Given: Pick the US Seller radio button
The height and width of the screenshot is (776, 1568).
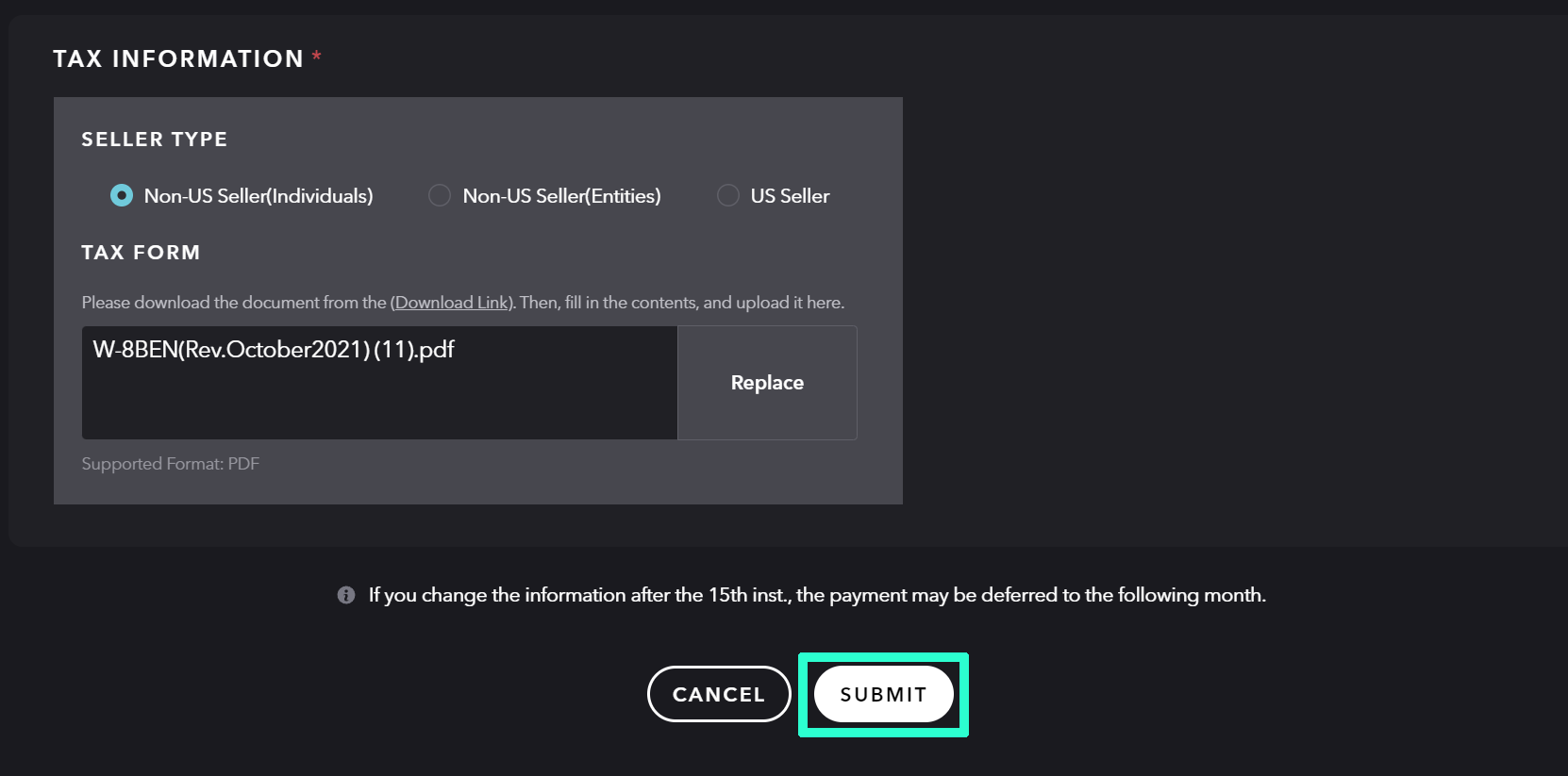Looking at the screenshot, I should (728, 195).
